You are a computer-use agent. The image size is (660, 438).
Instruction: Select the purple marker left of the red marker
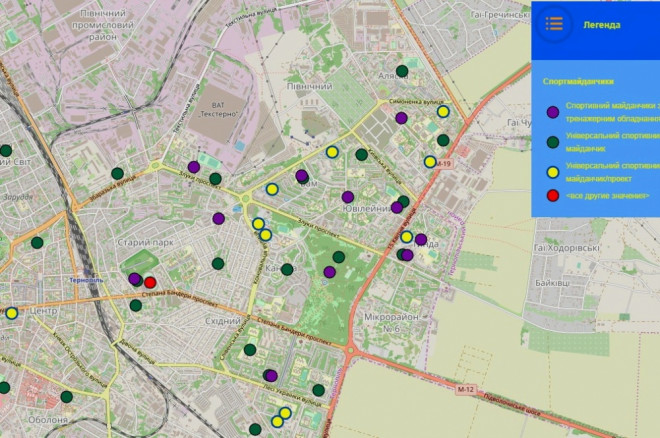pos(134,279)
